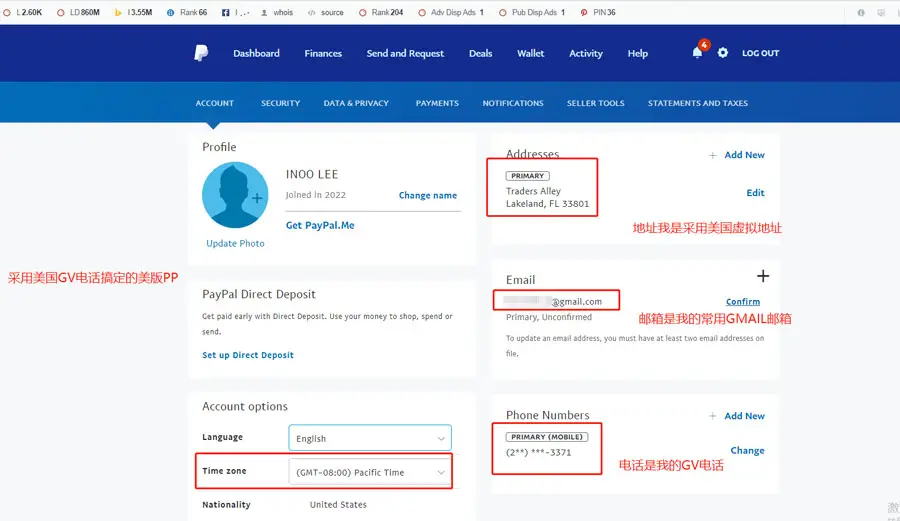
Task: Switch to the NOTIFICATIONS tab
Action: click(x=513, y=103)
